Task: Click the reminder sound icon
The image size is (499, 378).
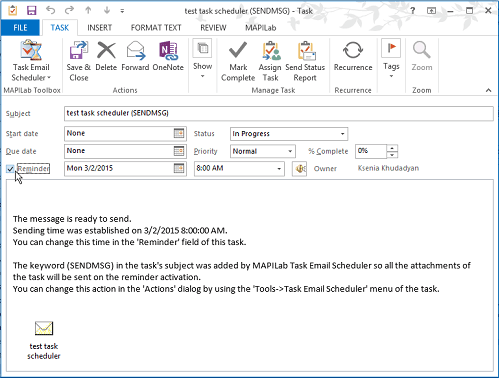Action: (299, 169)
